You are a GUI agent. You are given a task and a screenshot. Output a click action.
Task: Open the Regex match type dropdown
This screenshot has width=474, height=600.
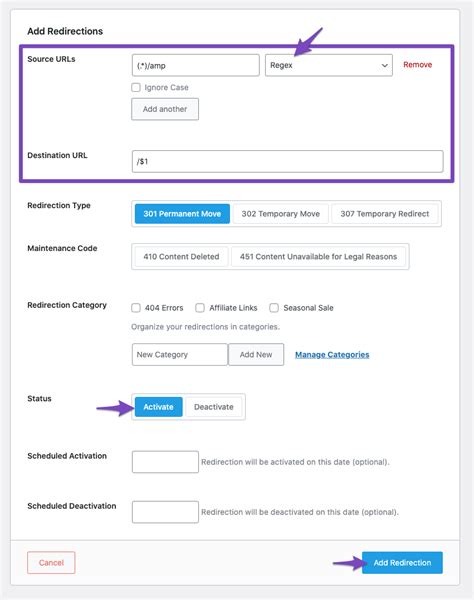[x=329, y=65]
